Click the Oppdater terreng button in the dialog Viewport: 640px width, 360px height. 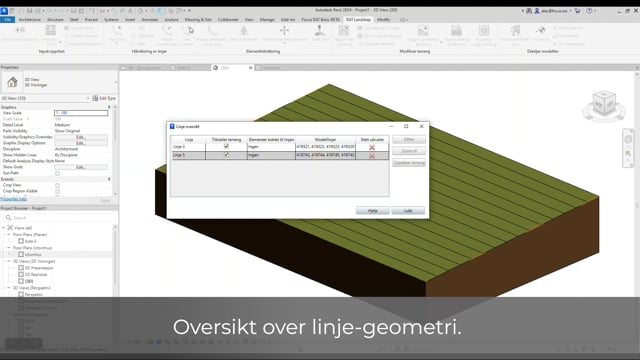(x=409, y=163)
